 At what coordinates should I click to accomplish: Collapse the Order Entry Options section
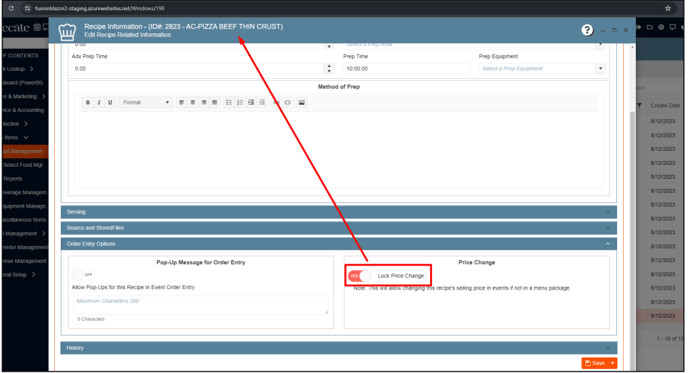[x=339, y=244]
